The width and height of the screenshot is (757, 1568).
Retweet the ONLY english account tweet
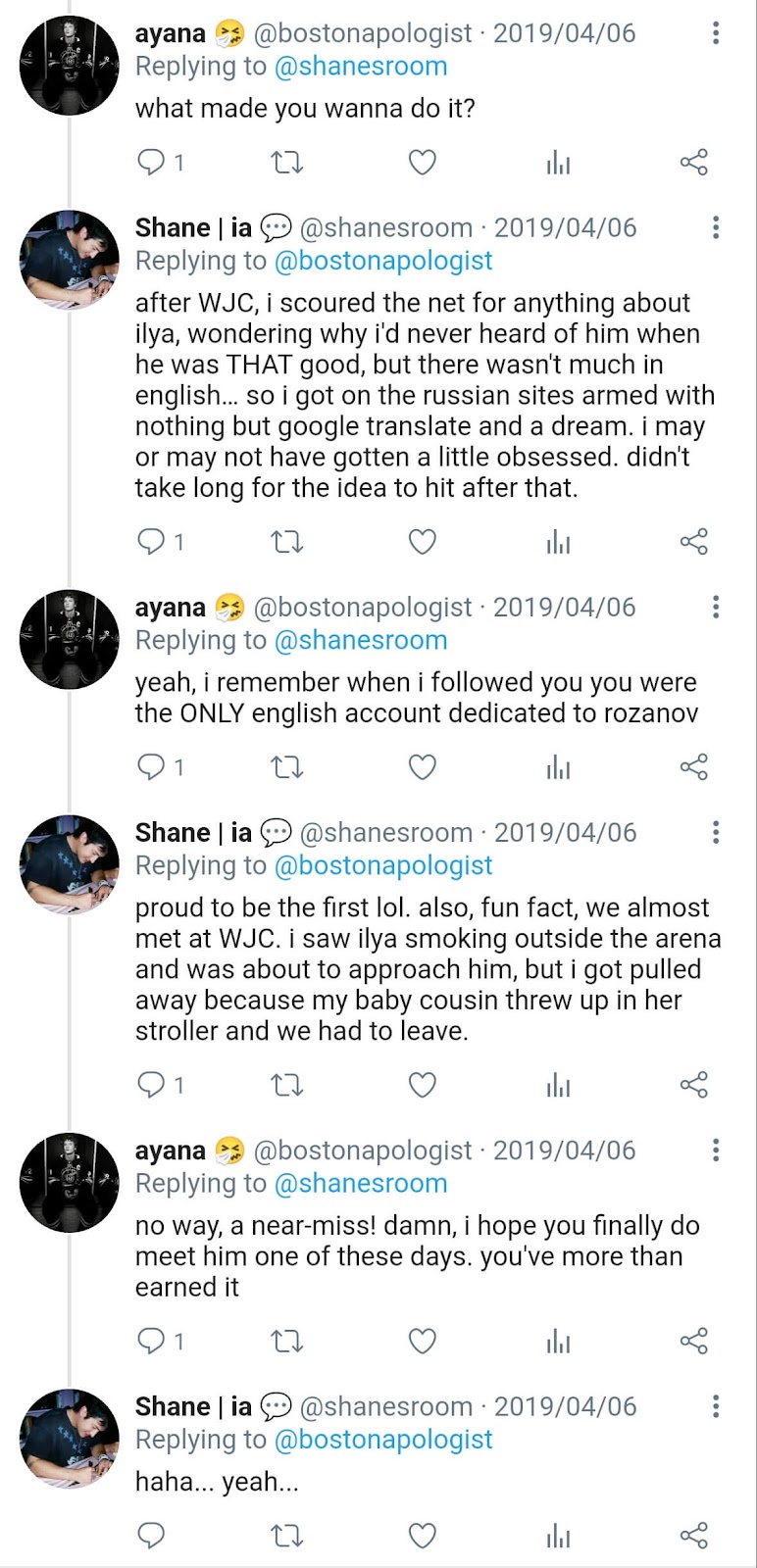tap(286, 767)
